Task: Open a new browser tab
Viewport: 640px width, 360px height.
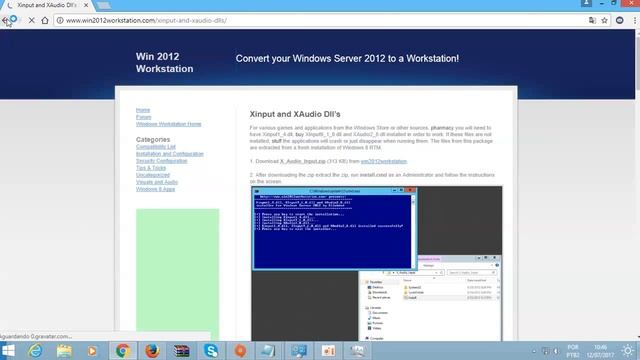Action: tap(103, 6)
